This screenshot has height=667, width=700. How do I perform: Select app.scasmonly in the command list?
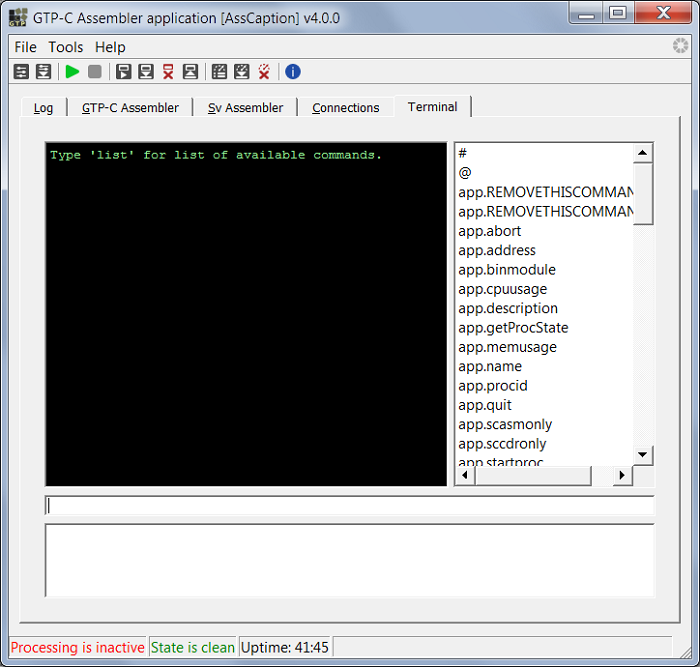click(546, 424)
